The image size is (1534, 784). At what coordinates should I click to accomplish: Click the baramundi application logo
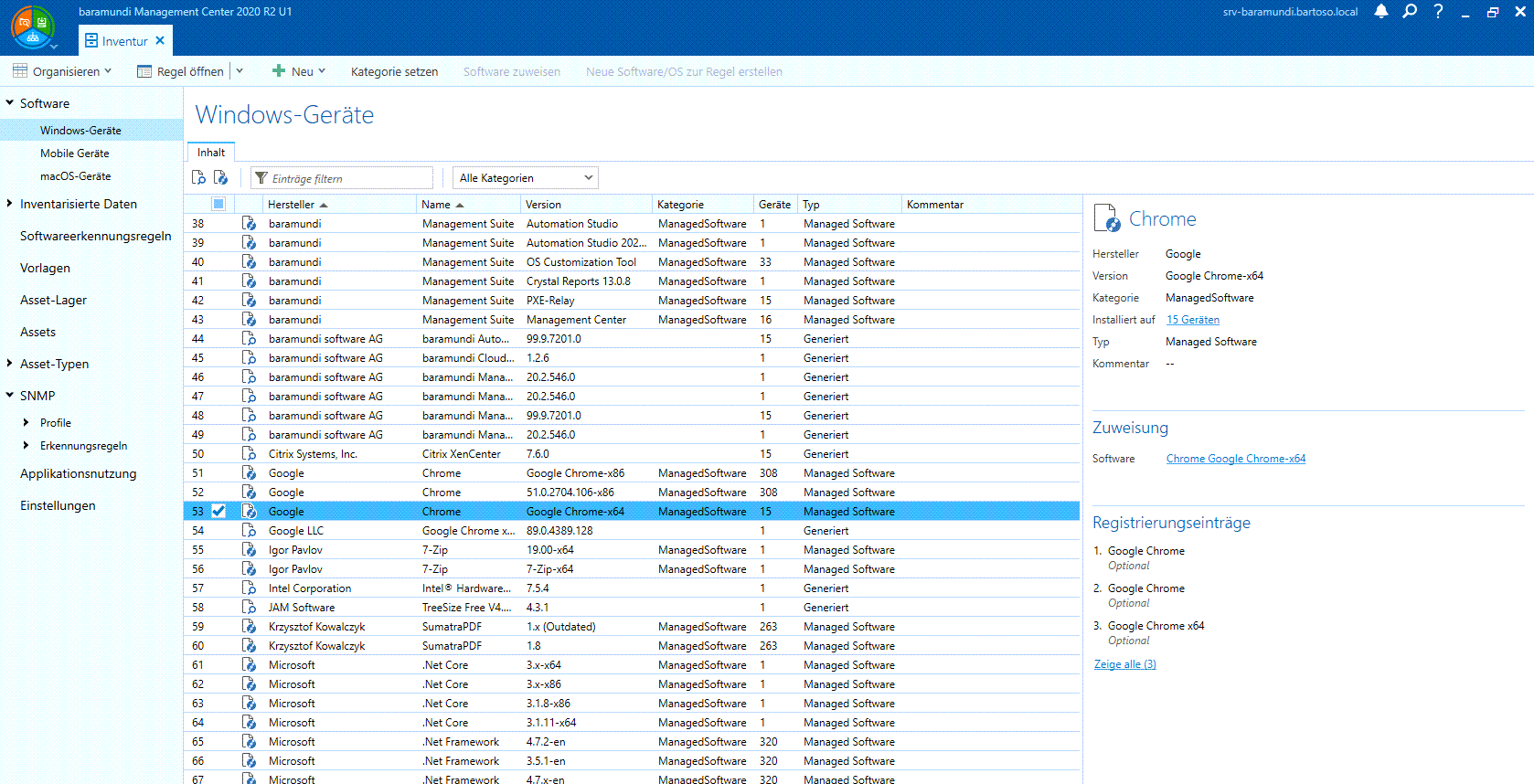coord(33,27)
